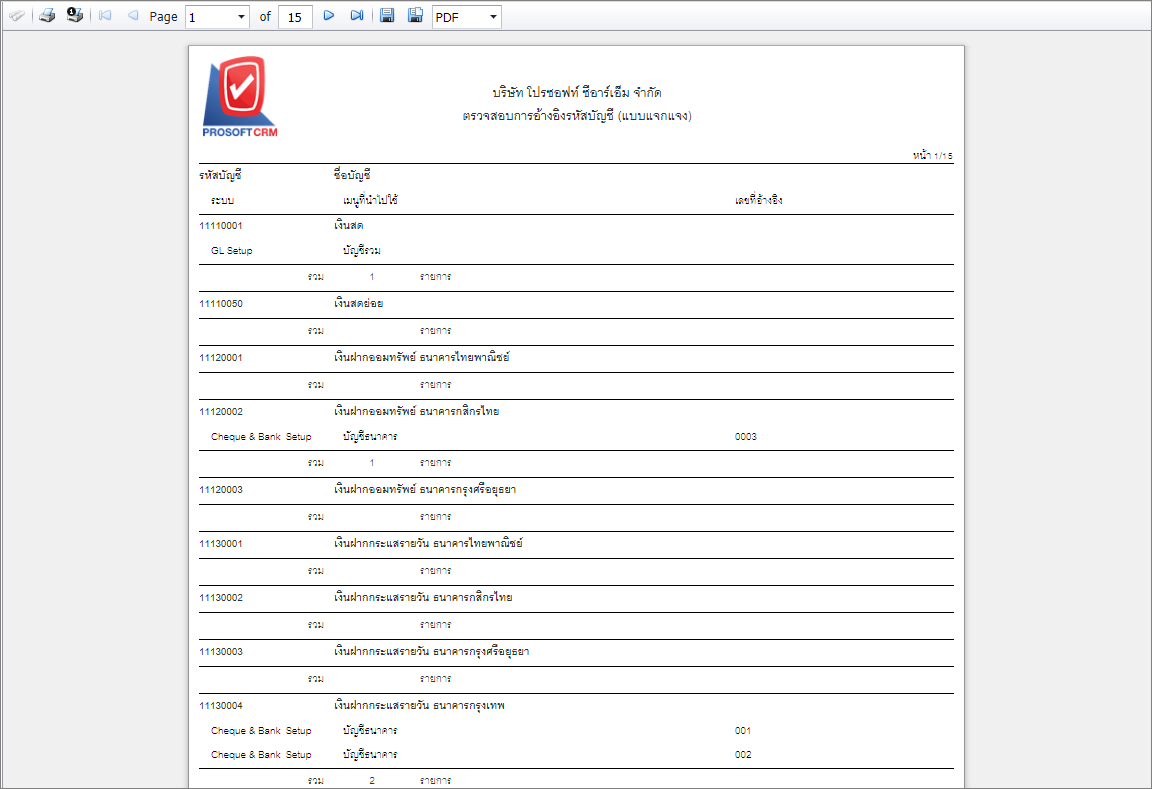Click the page indicator 1/15 text
Viewport: 1152px width, 789px height.
pos(932,156)
